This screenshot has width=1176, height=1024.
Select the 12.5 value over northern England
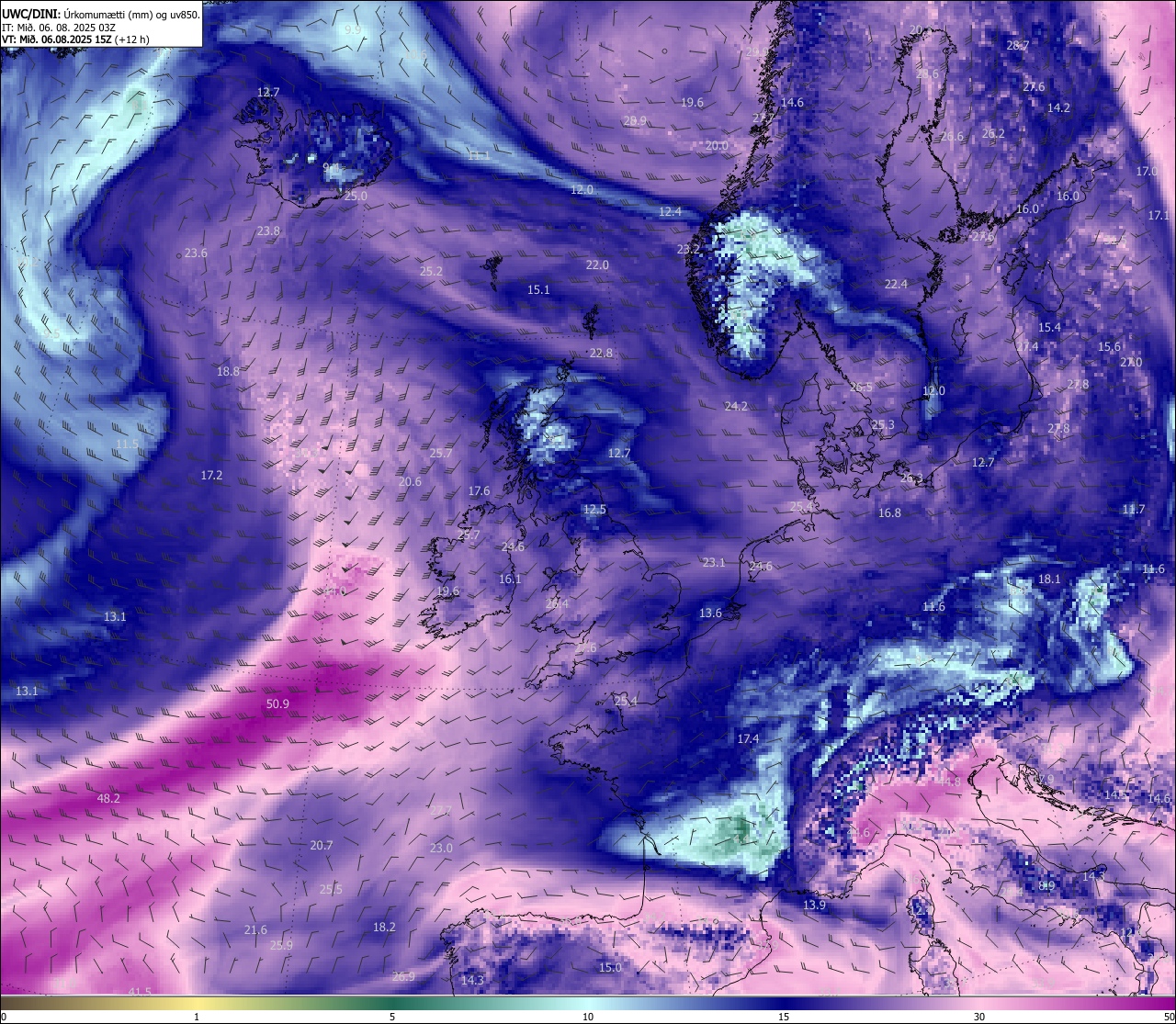[x=594, y=510]
